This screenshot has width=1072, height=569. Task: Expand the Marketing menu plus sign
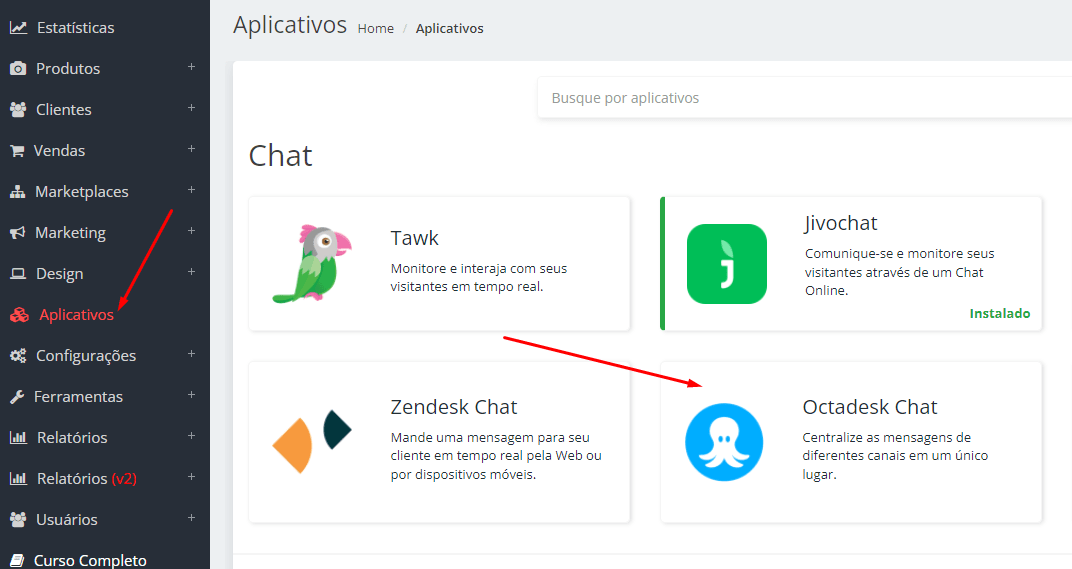coord(191,231)
